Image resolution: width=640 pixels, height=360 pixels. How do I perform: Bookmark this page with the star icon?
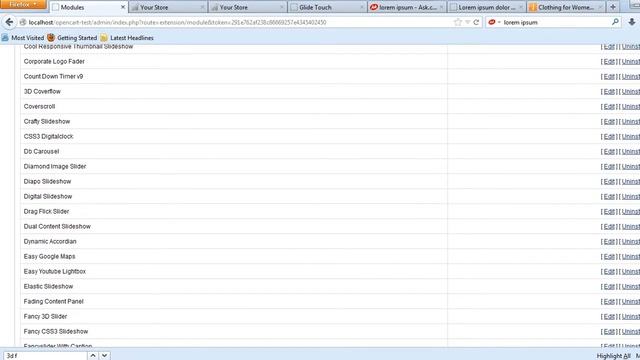(x=458, y=22)
